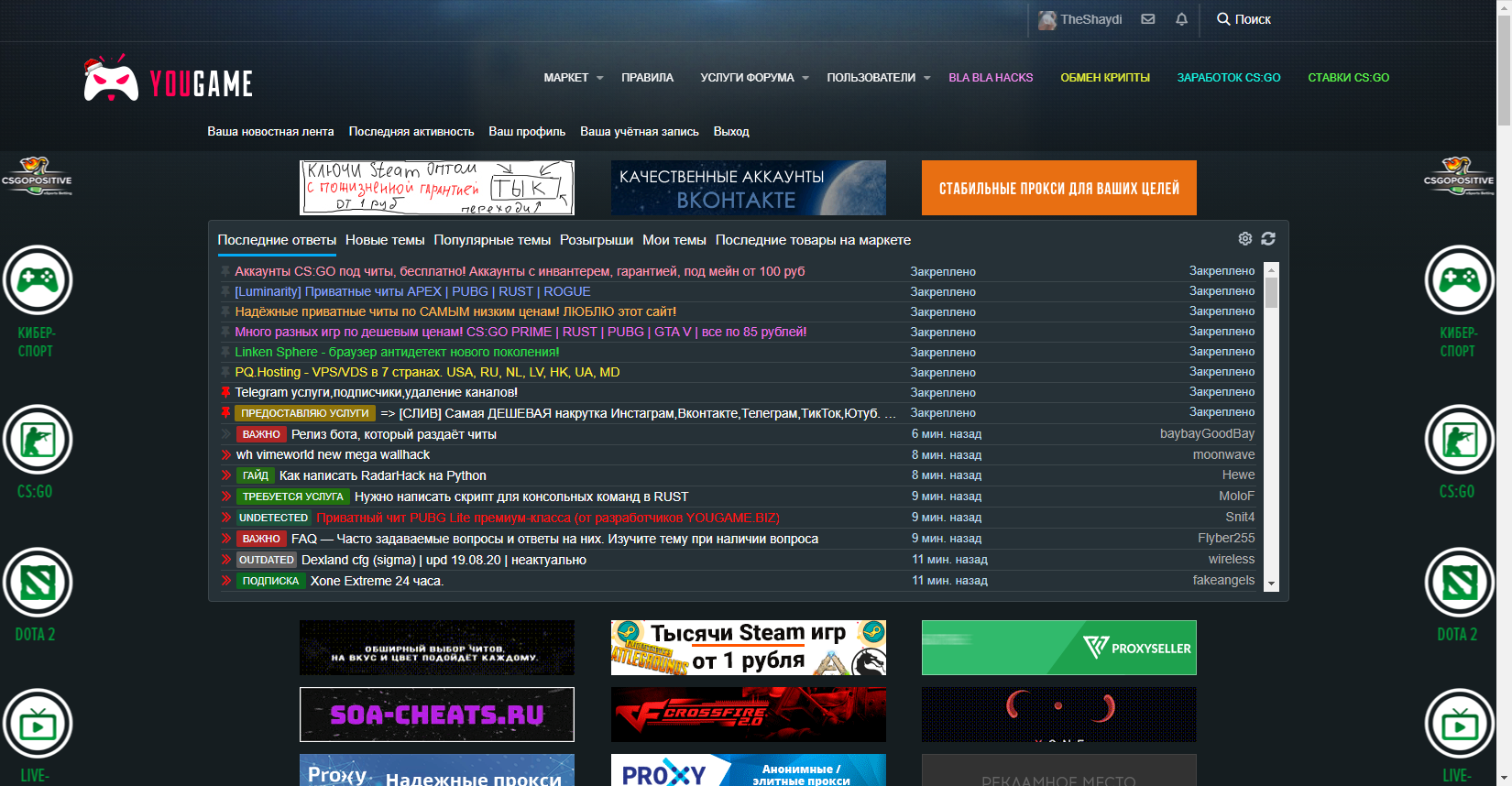Click red arrow icon beside vimeworld wallhack thread
Image resolution: width=1512 pixels, height=786 pixels.
click(225, 454)
